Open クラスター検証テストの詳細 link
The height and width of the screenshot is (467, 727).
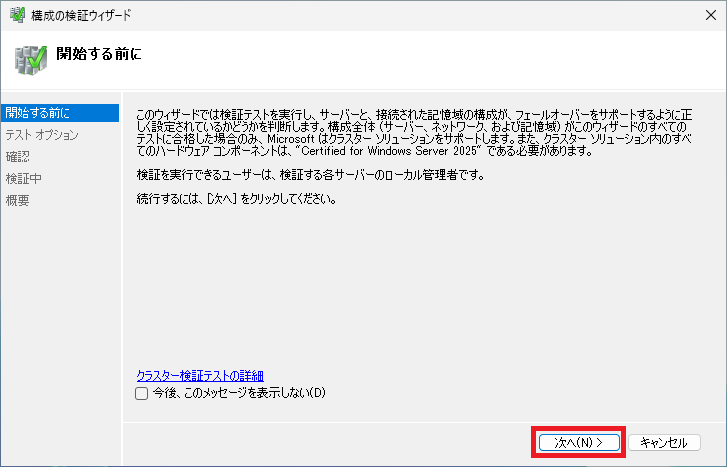(200, 375)
